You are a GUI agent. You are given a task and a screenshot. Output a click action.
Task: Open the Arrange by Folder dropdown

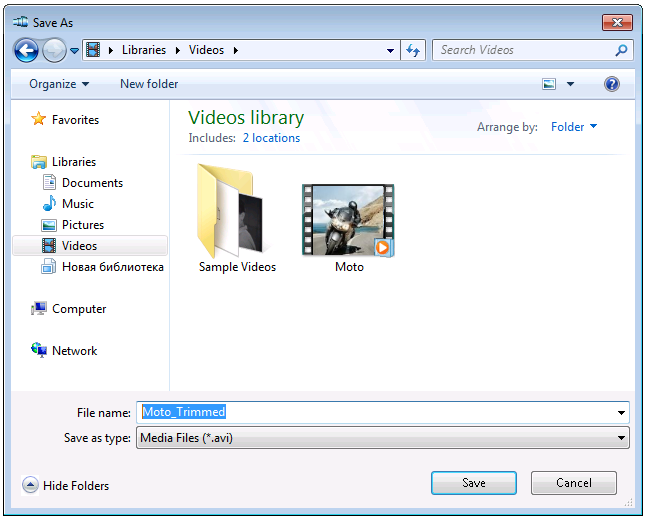tap(573, 127)
